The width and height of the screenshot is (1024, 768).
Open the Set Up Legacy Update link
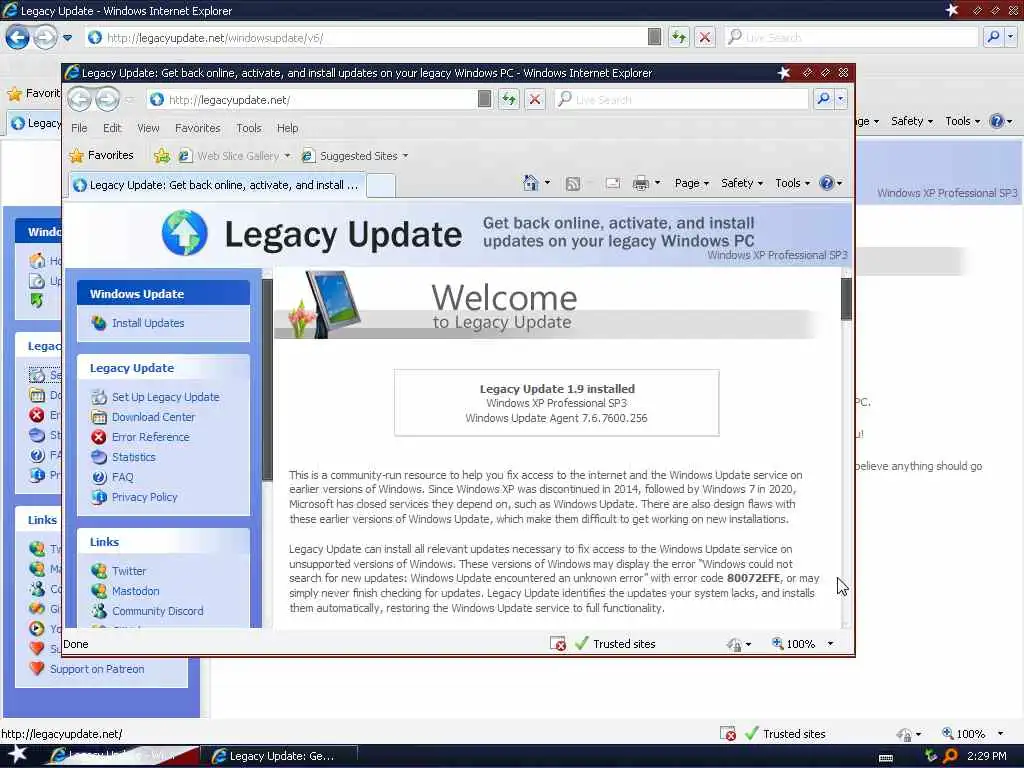click(x=165, y=397)
